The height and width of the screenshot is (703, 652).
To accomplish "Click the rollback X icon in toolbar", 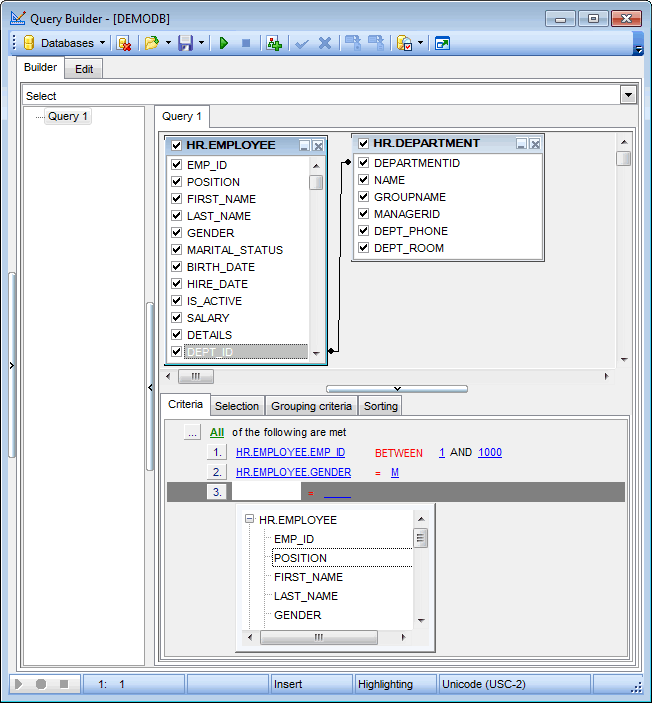I will tap(325, 43).
